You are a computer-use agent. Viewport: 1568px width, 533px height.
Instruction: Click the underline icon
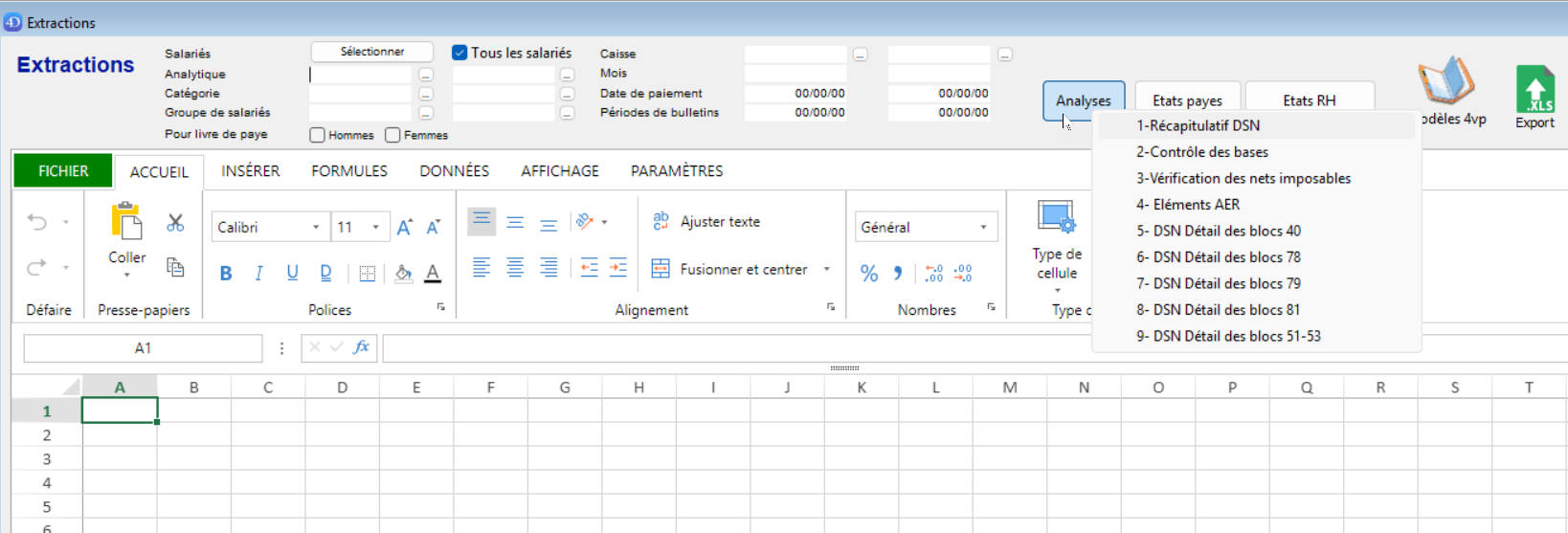pos(292,274)
